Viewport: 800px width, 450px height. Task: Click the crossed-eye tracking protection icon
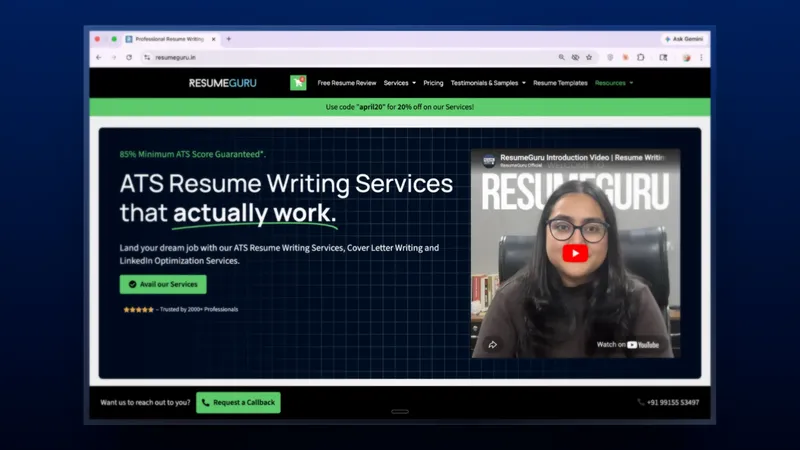click(x=575, y=58)
